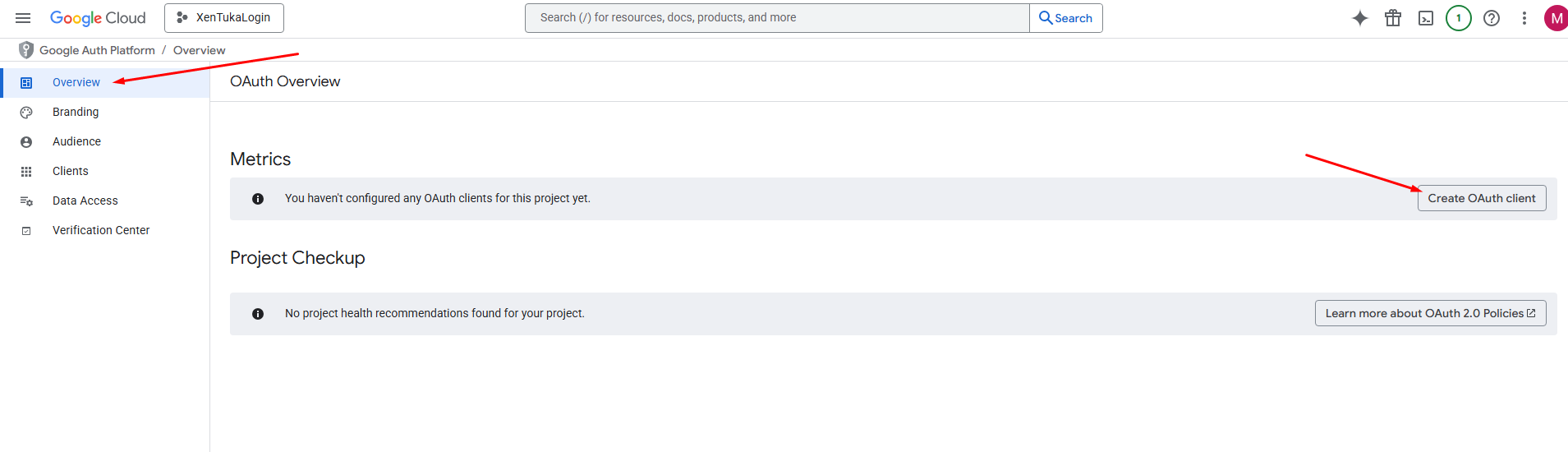Screen dimensions: 1568x452
Task: Open the three-dot settings menu
Action: pyautogui.click(x=1524, y=18)
